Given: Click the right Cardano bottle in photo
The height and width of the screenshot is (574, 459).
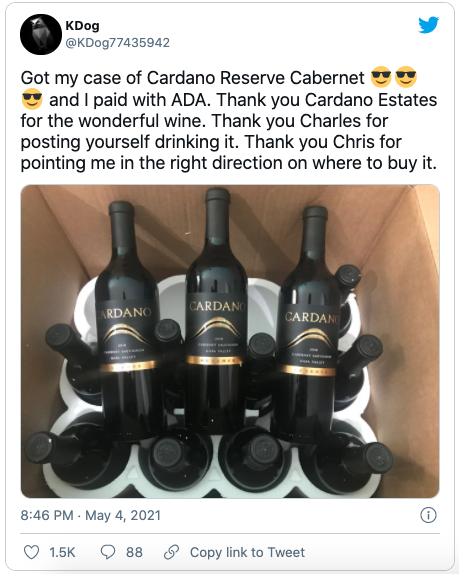Looking at the screenshot, I should click(x=311, y=322).
